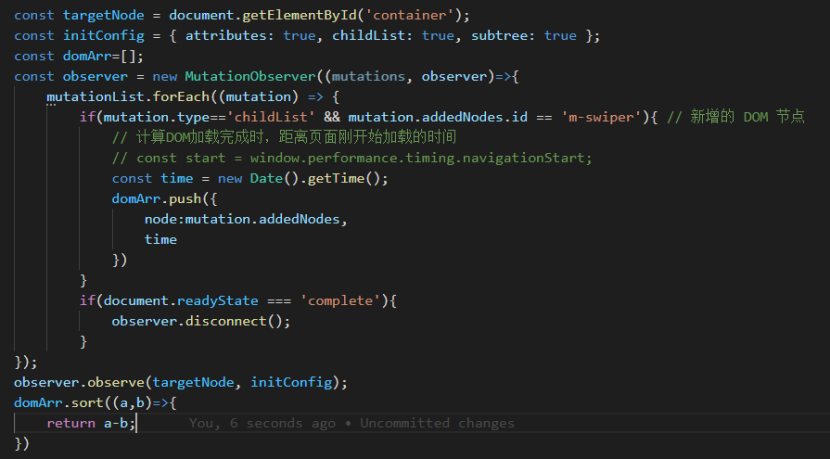Click 'observer.observe(targetNode, initConfig);' line
The image size is (830, 459).
click(x=181, y=382)
